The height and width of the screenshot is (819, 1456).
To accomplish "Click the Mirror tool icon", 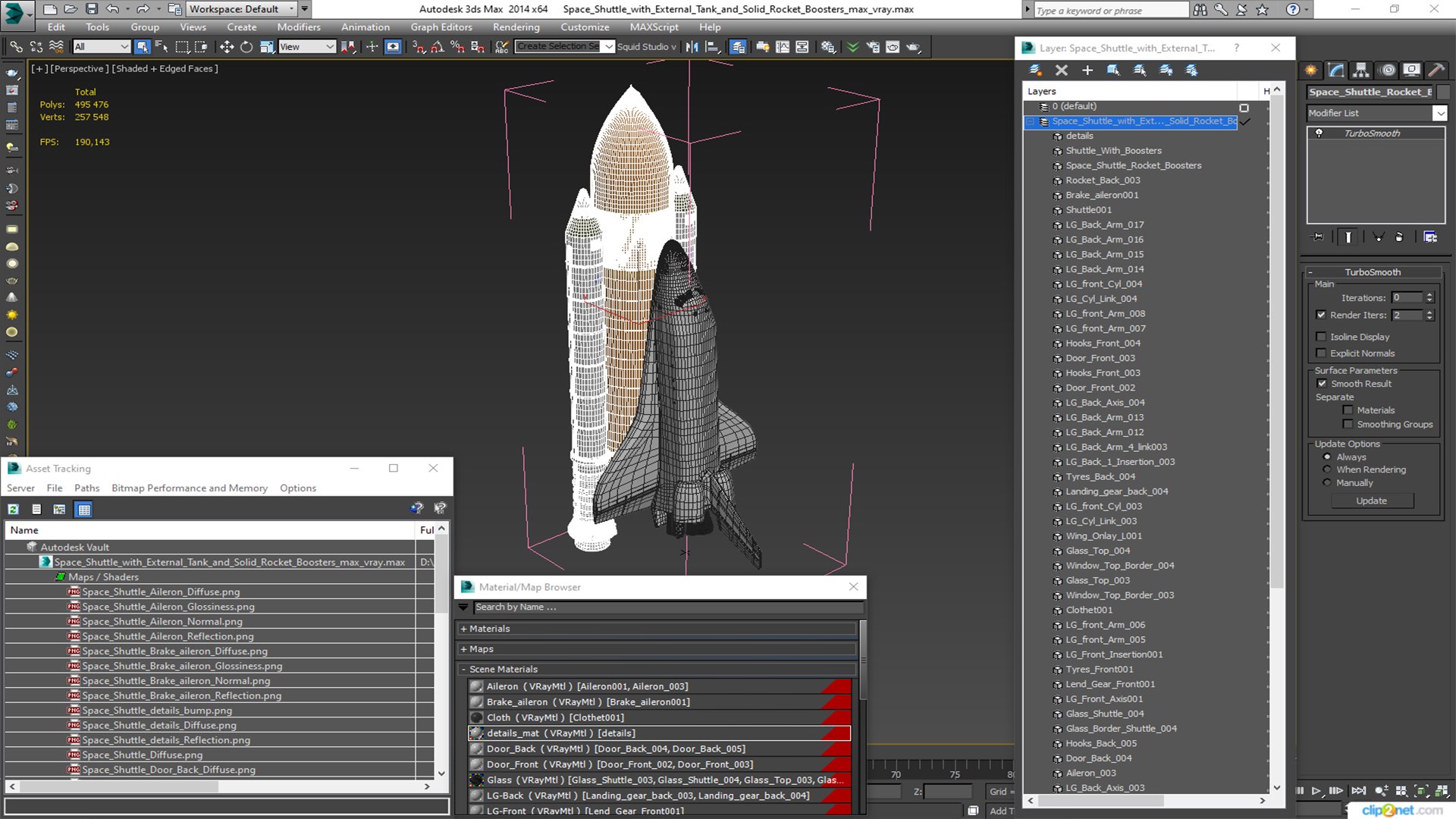I will [692, 47].
